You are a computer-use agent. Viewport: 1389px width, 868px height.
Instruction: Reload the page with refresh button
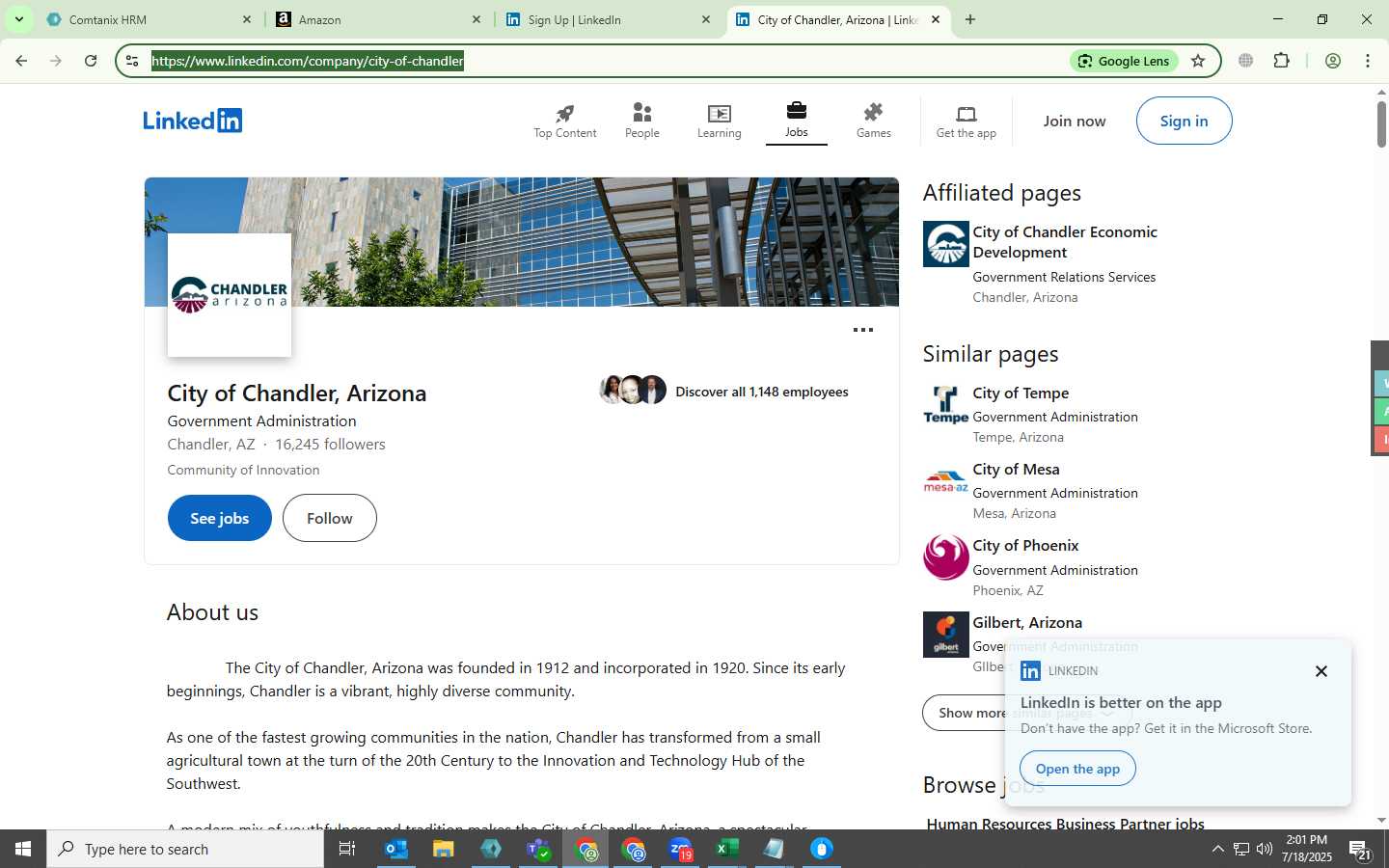point(91,61)
